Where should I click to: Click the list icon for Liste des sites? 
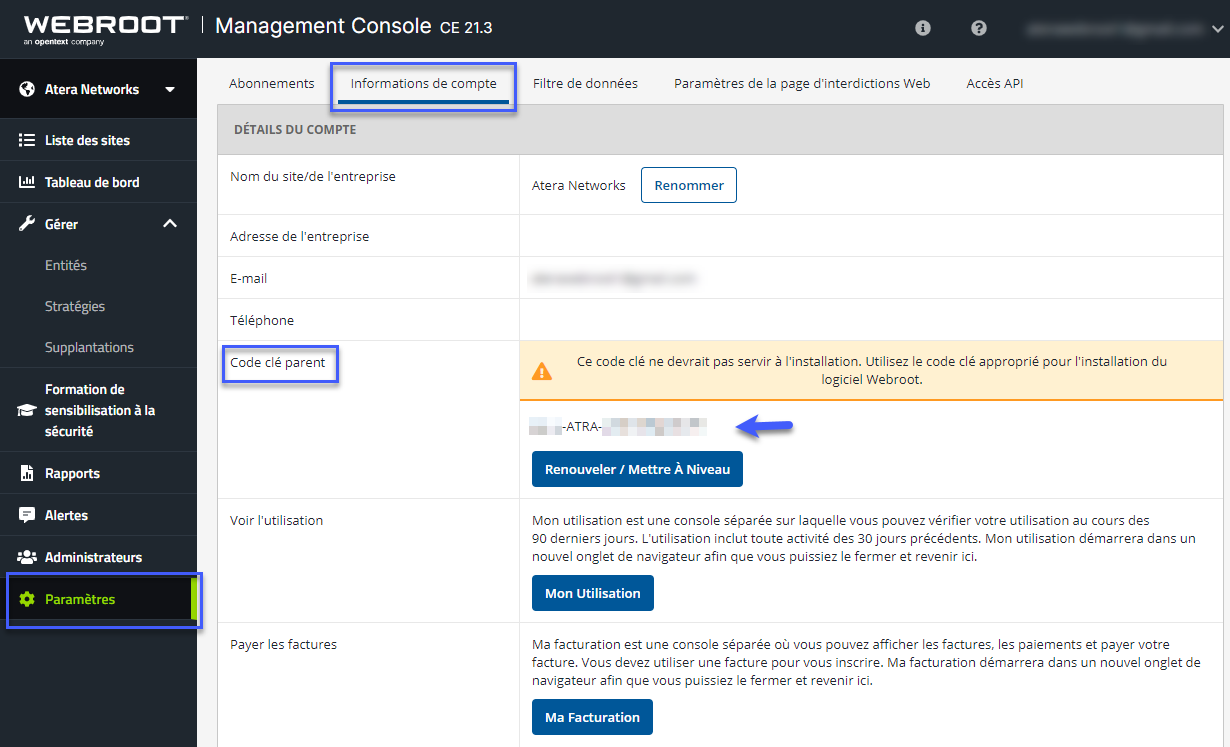27,140
